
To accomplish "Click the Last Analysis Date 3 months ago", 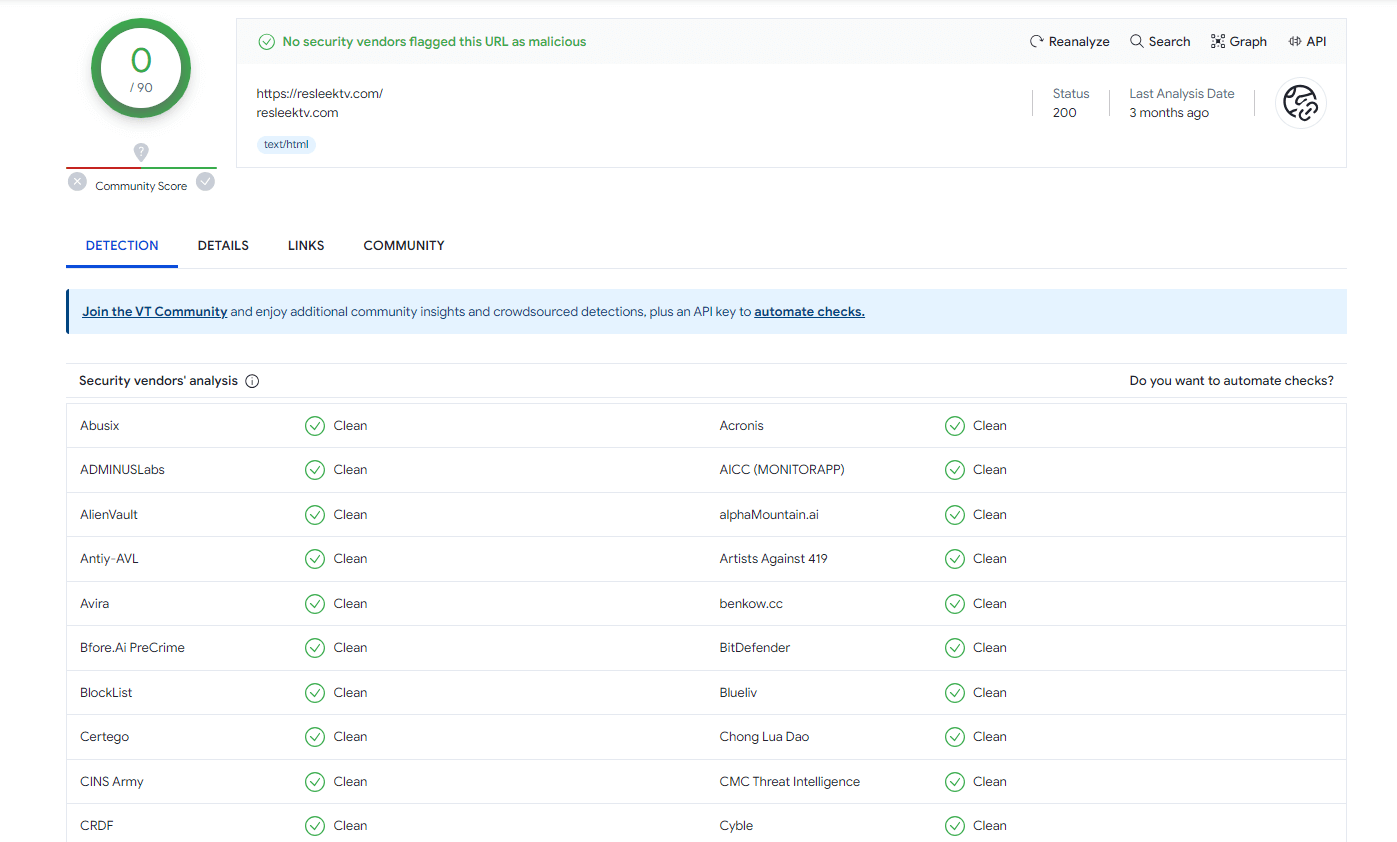I will click(x=1169, y=113).
